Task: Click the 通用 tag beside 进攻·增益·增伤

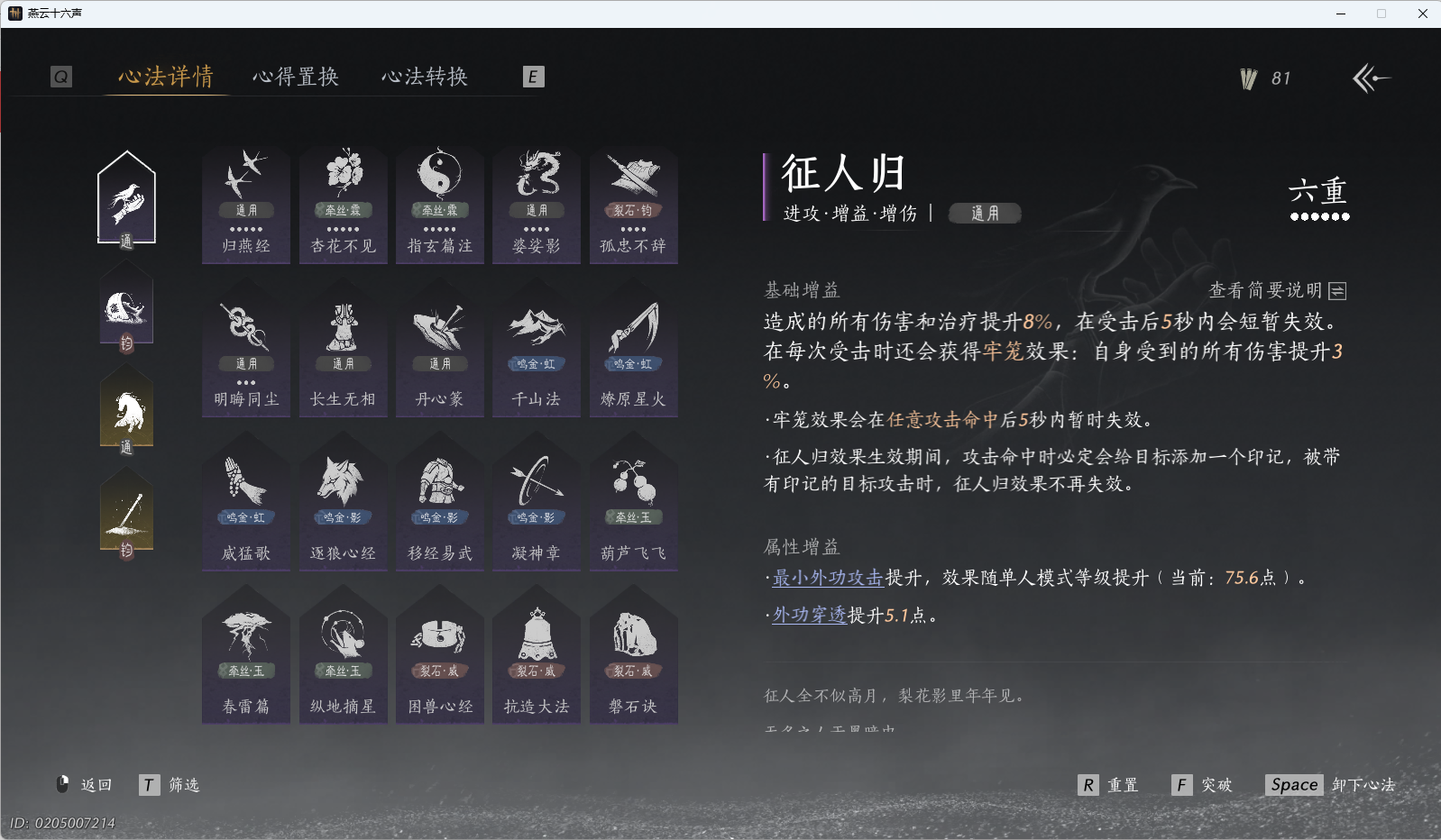Action: pyautogui.click(x=985, y=214)
